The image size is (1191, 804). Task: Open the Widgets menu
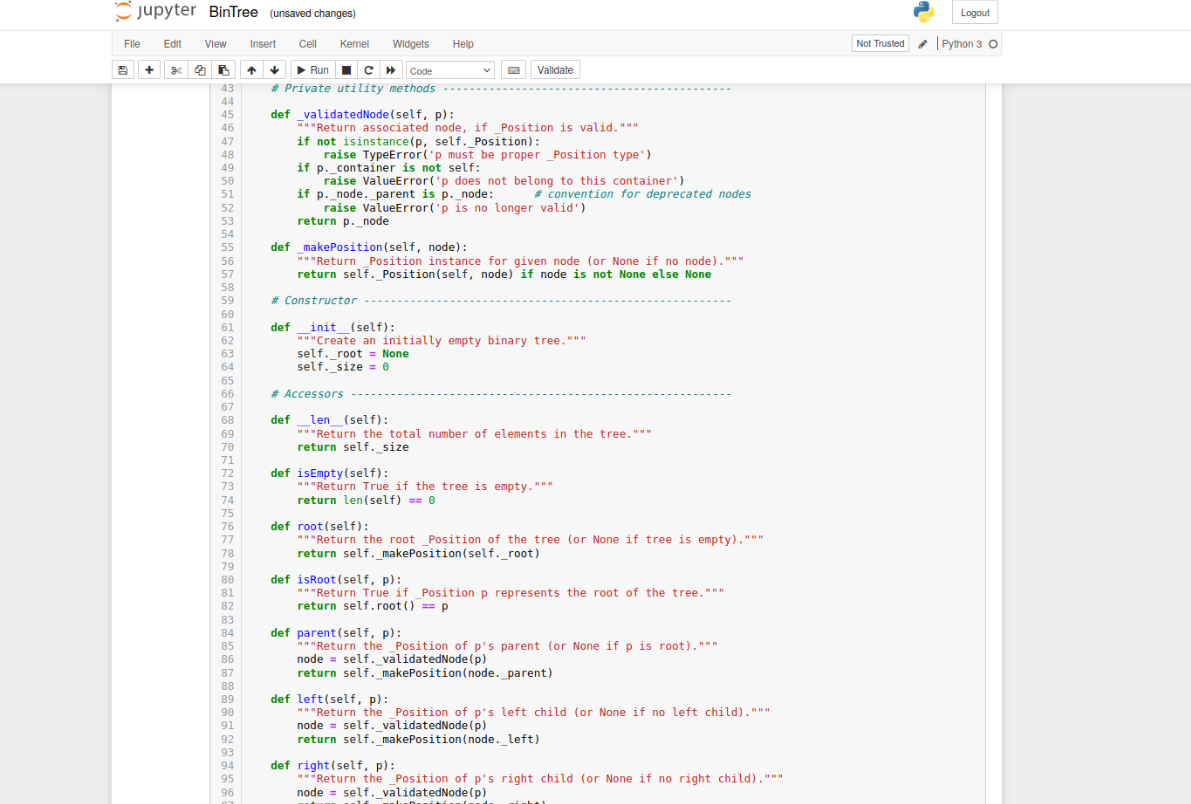[410, 44]
